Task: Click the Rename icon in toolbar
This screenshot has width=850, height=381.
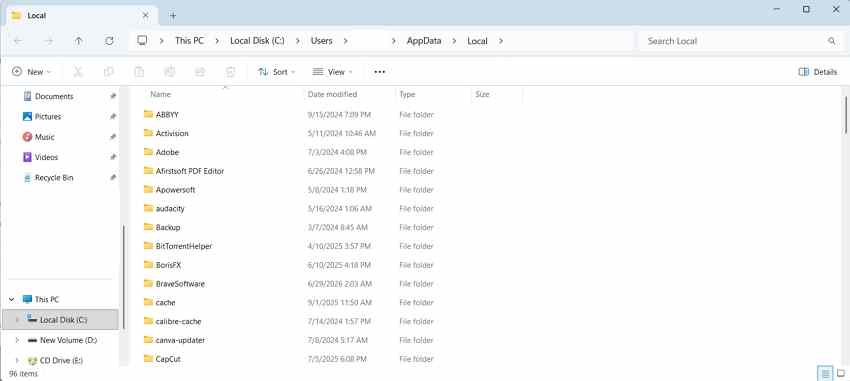Action: pos(170,72)
